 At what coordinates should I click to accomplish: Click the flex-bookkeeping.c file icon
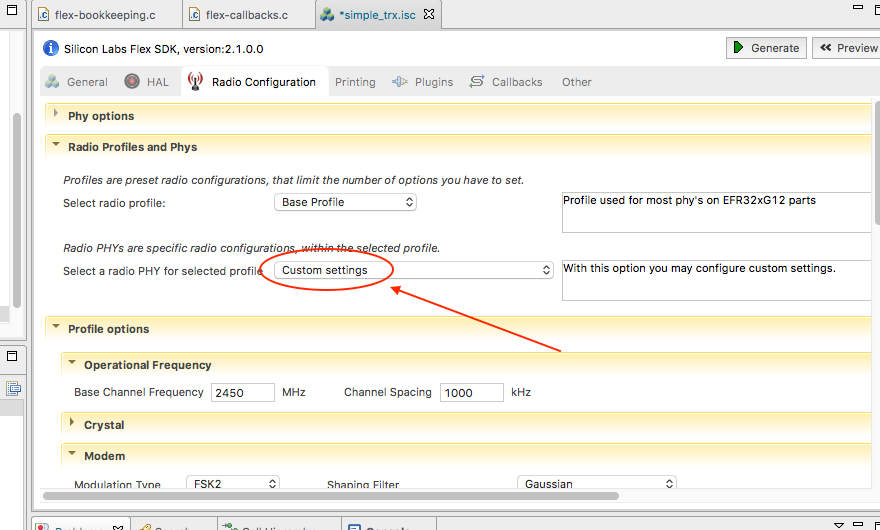[x=43, y=15]
